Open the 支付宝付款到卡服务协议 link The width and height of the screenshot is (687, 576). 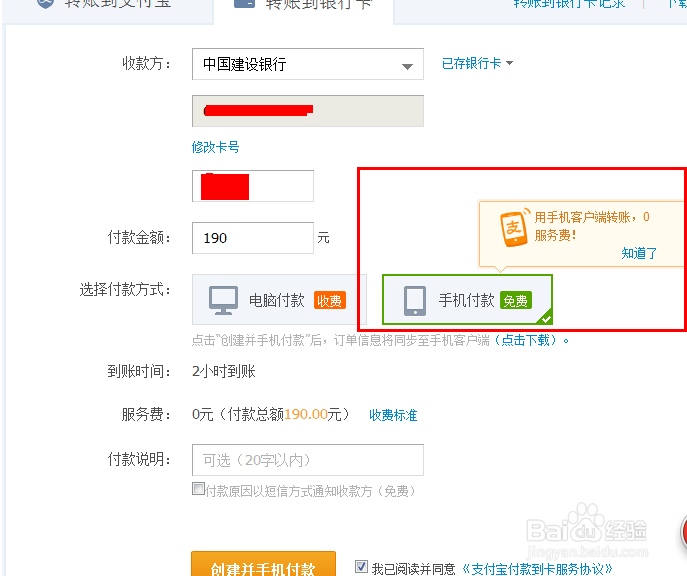point(537,569)
